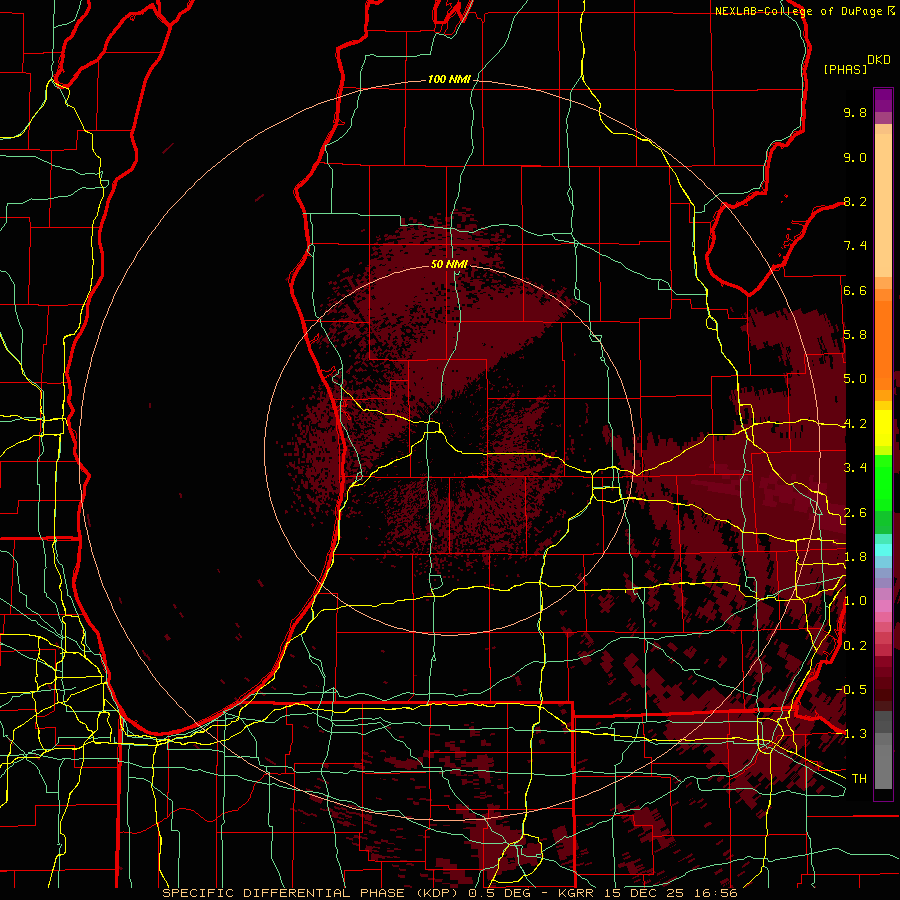Screen dimensions: 900x900
Task: Select the 0.2 scale label
Action: [855, 646]
